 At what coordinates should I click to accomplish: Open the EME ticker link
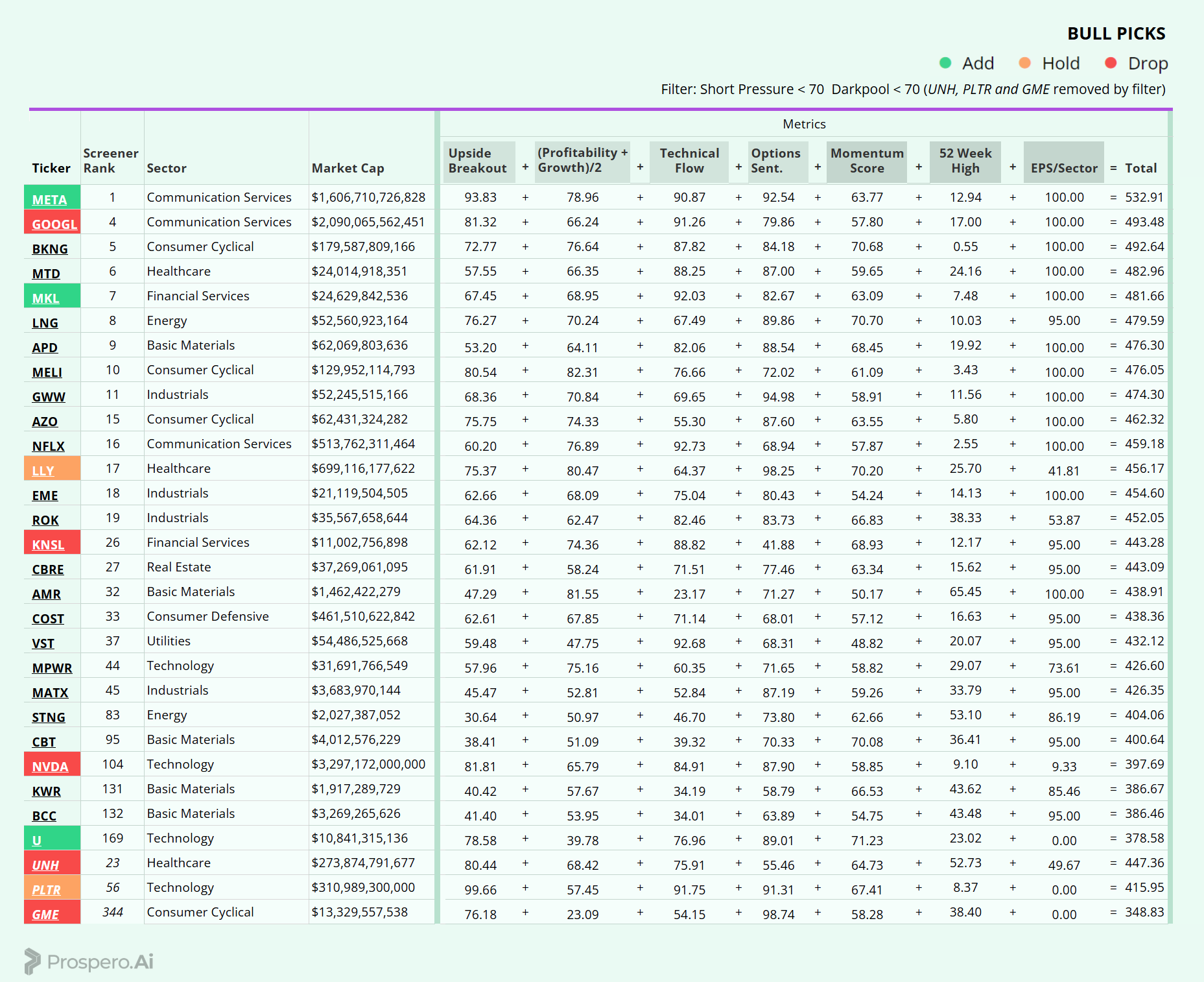pyautogui.click(x=45, y=496)
